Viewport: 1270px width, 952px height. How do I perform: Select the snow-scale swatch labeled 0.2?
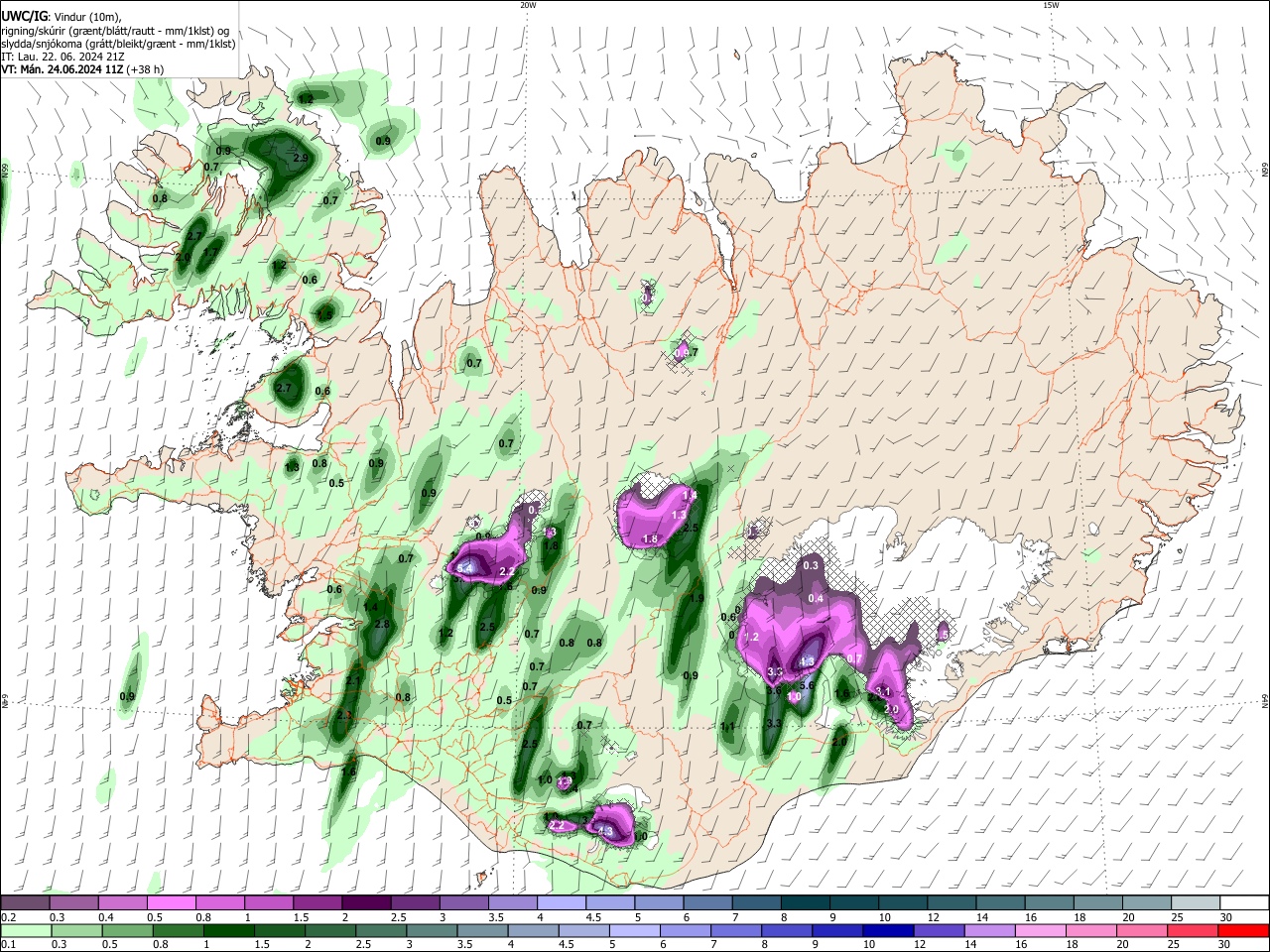pos(25,903)
